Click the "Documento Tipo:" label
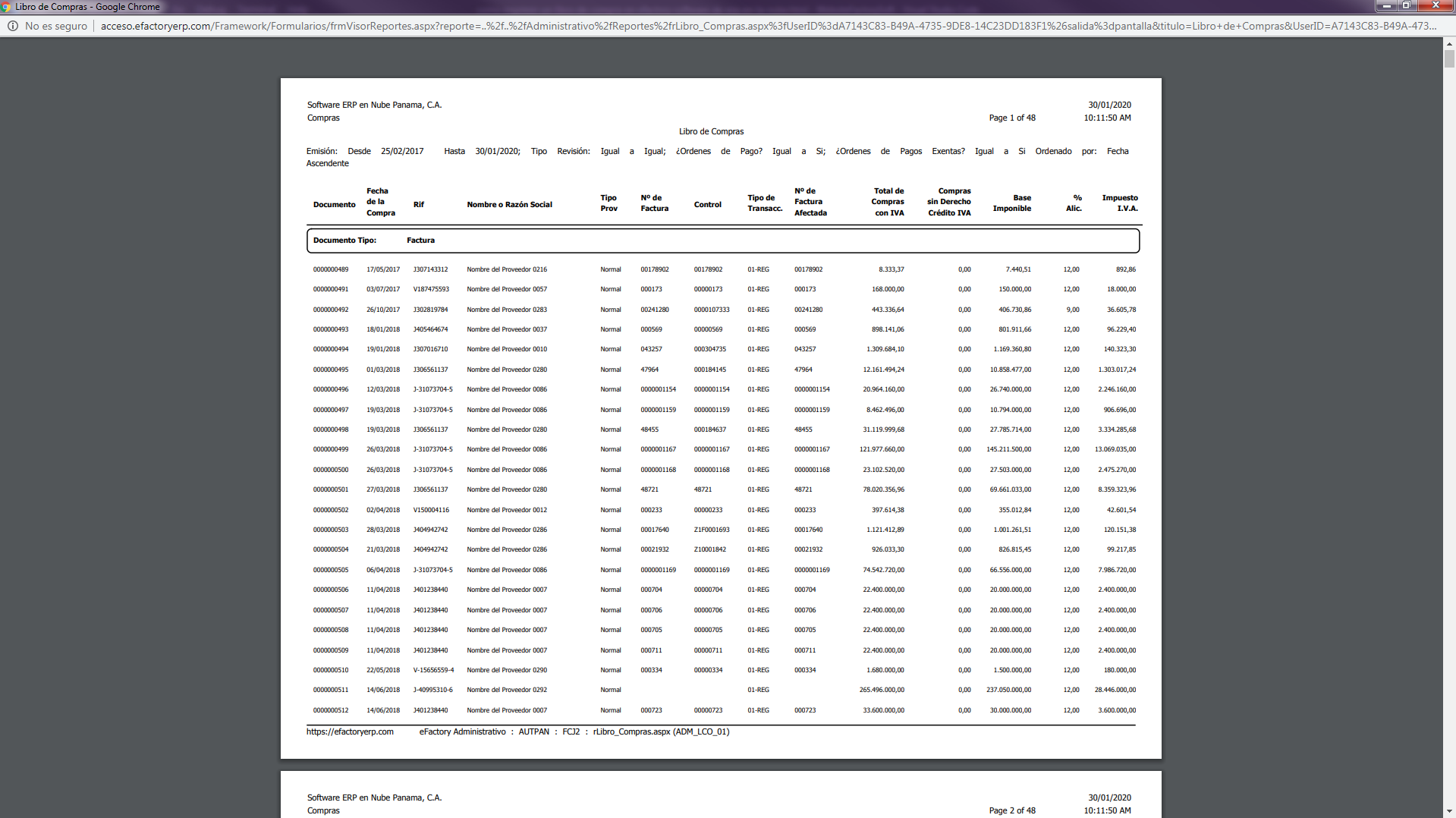The height and width of the screenshot is (818, 1456). pos(344,241)
